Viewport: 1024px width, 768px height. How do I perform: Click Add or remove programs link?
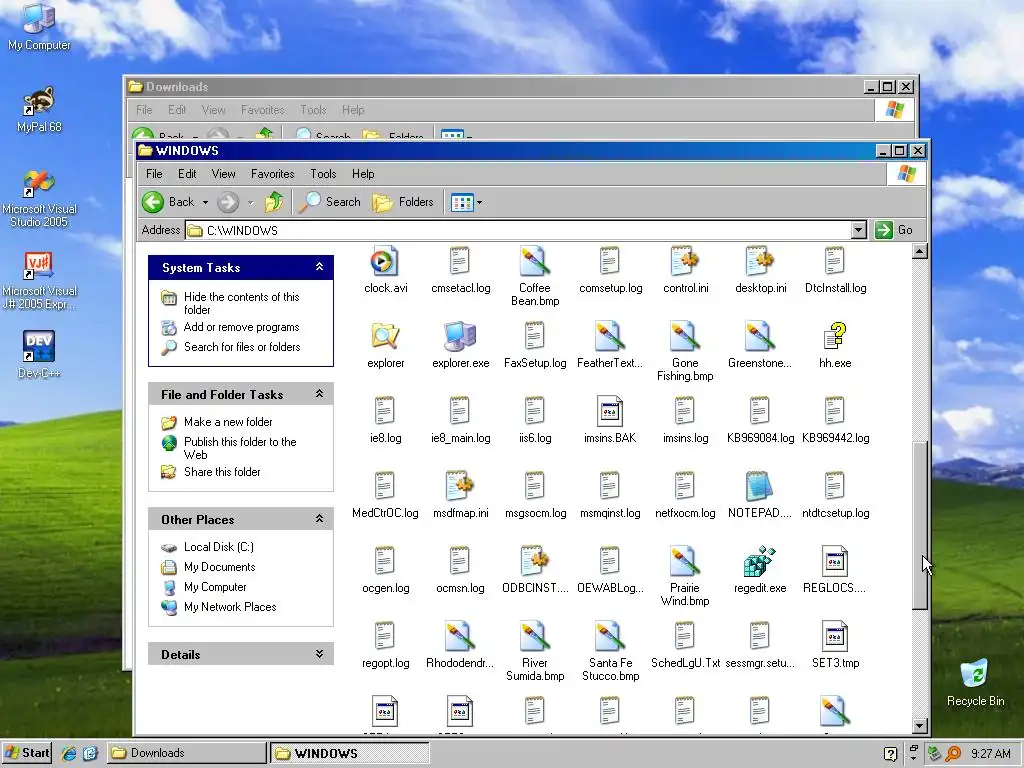coord(242,327)
